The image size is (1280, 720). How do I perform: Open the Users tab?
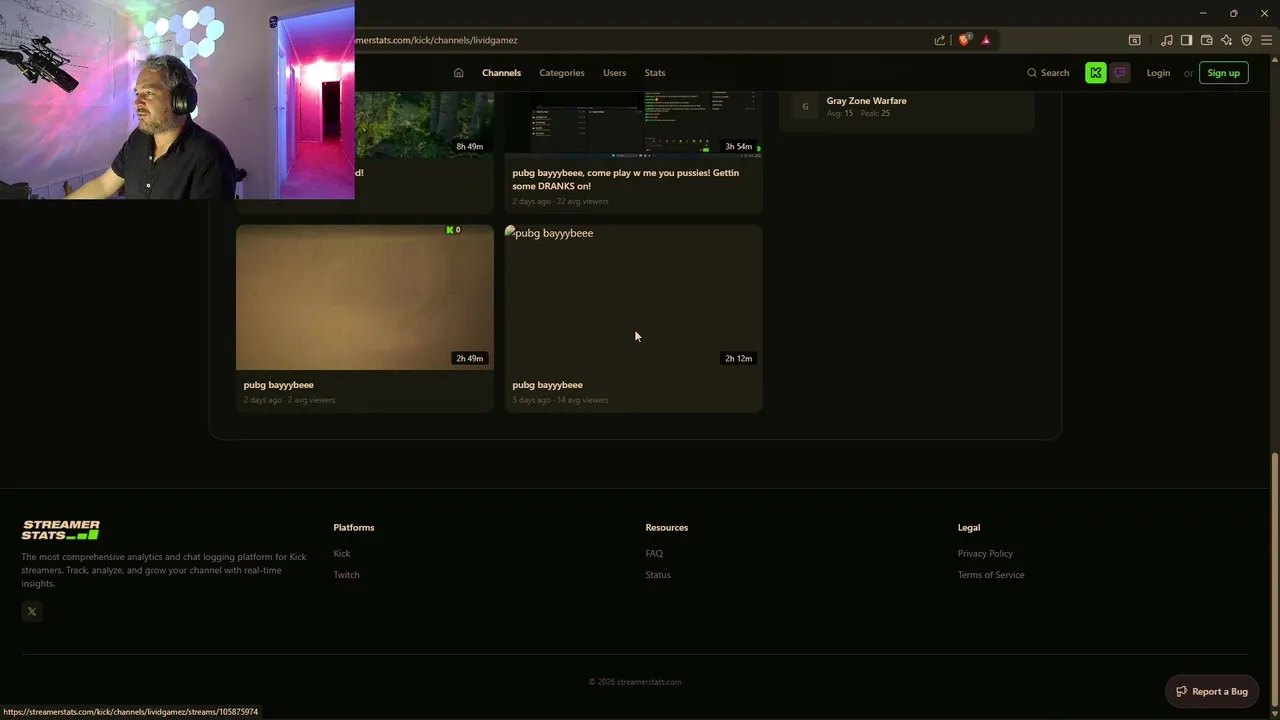pyautogui.click(x=614, y=73)
